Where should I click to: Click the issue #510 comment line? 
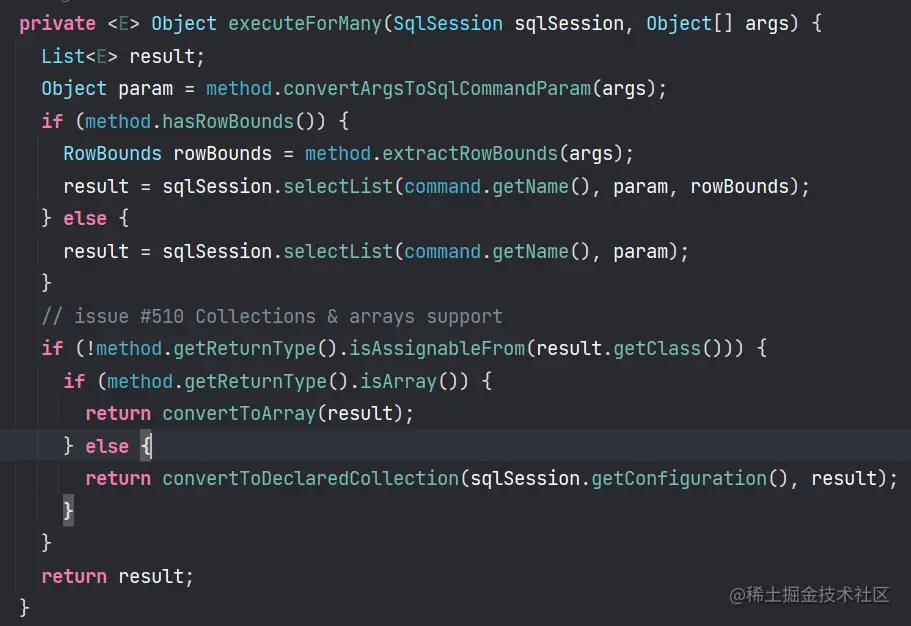272,316
